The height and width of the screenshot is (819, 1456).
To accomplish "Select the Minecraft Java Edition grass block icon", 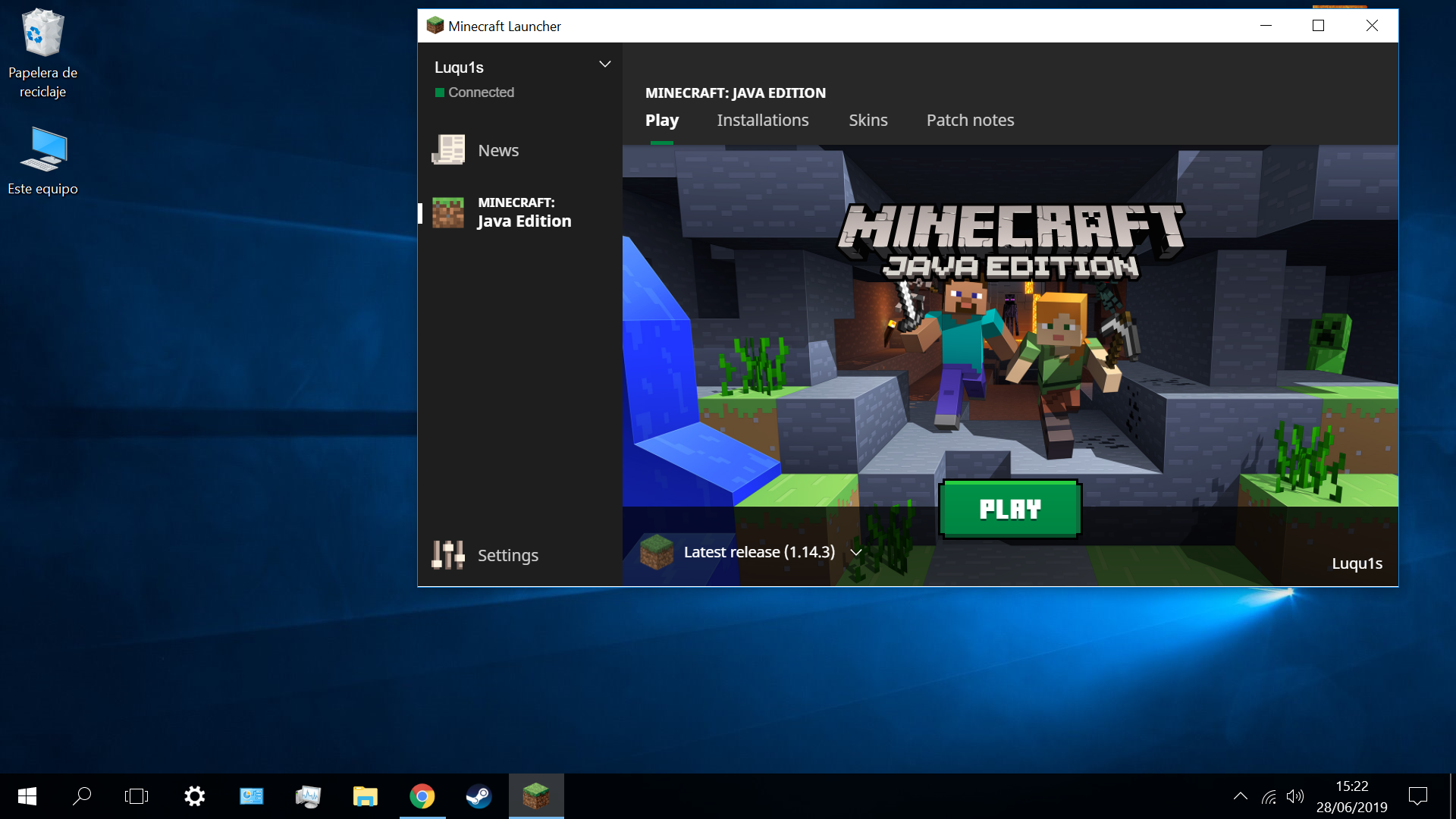I will pyautogui.click(x=448, y=212).
